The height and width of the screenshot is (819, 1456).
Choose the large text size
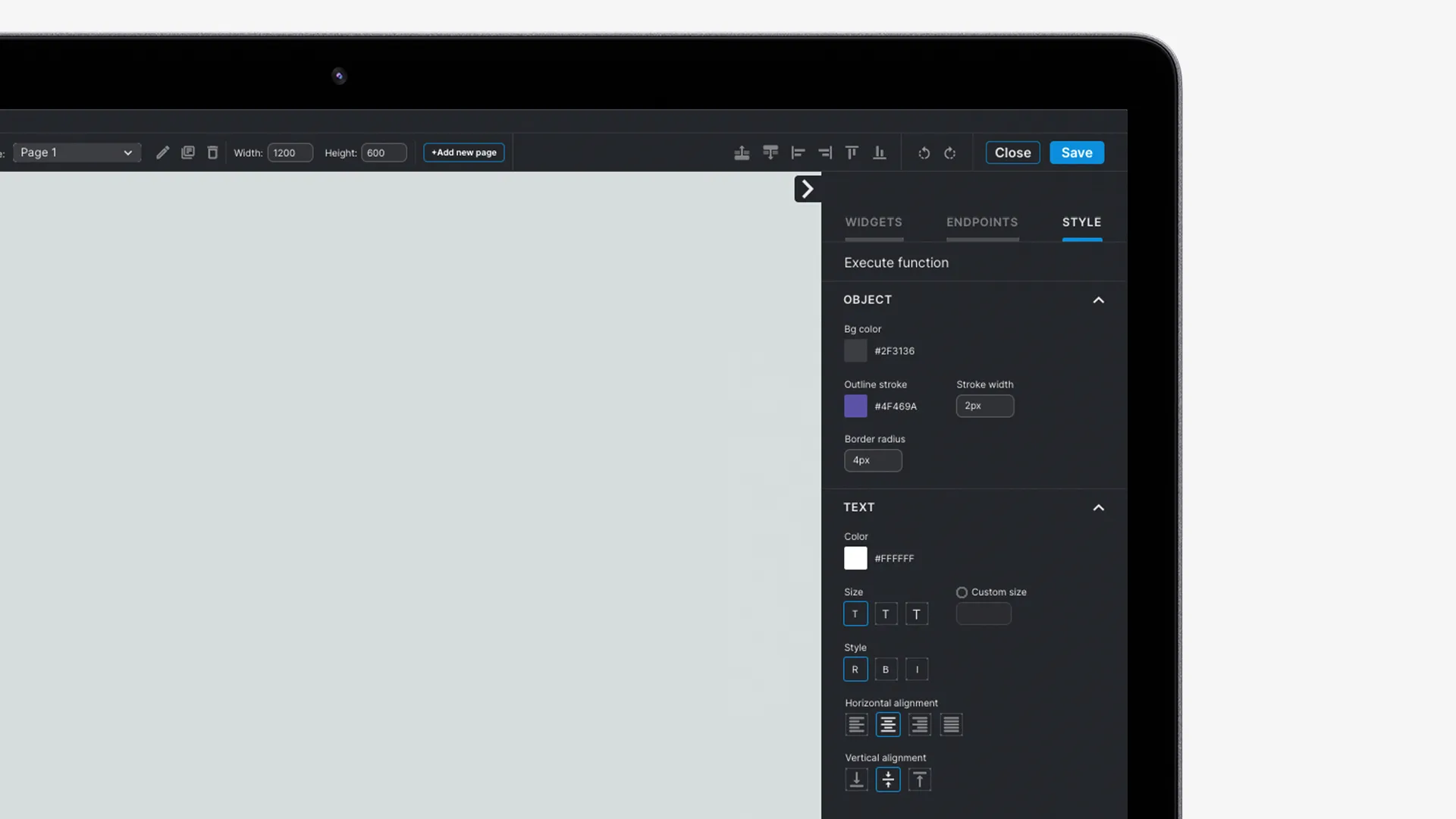[917, 613]
